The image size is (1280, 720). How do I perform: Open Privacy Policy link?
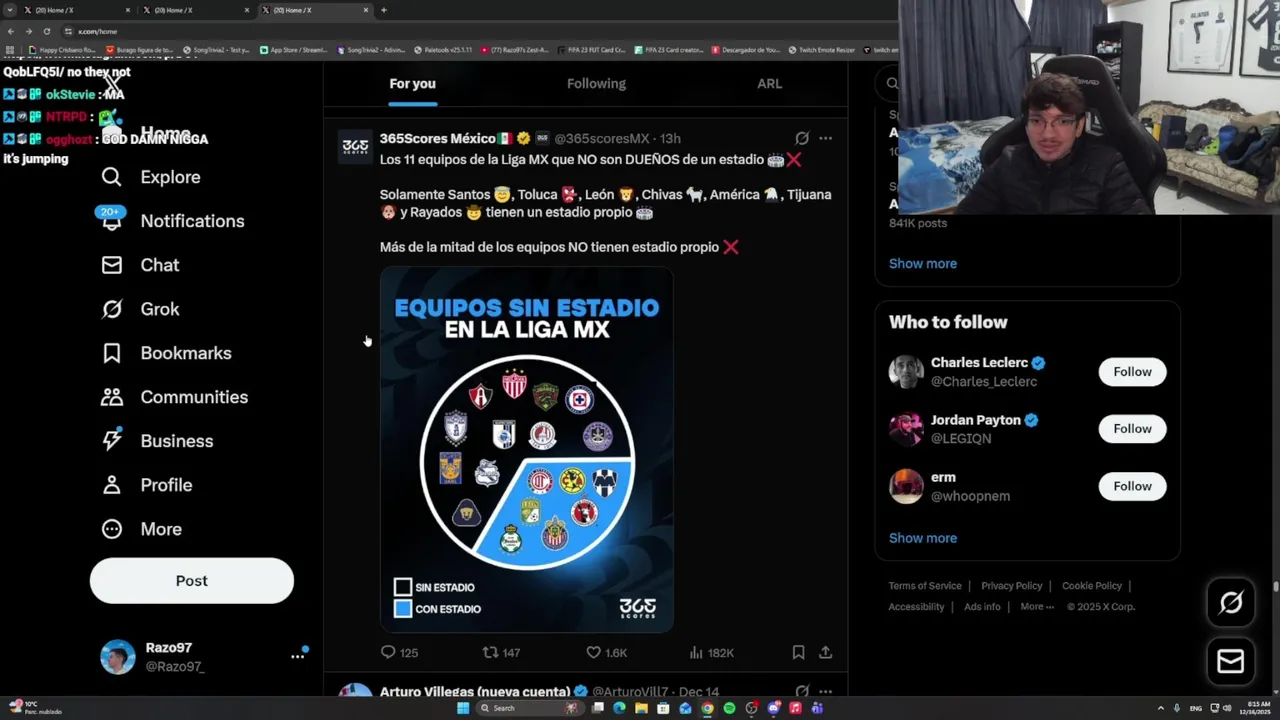pyautogui.click(x=1011, y=586)
